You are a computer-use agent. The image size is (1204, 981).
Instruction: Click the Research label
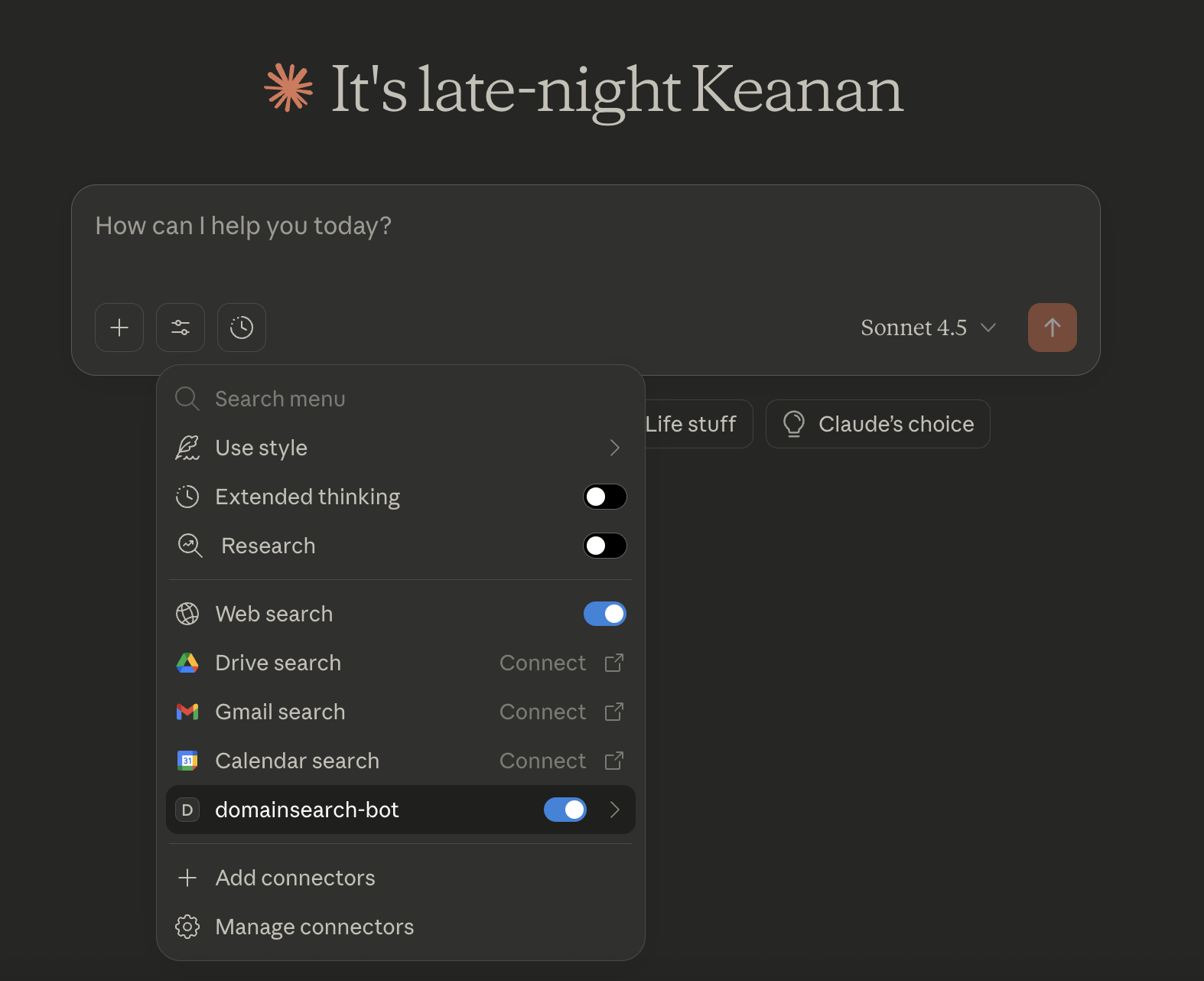tap(268, 546)
